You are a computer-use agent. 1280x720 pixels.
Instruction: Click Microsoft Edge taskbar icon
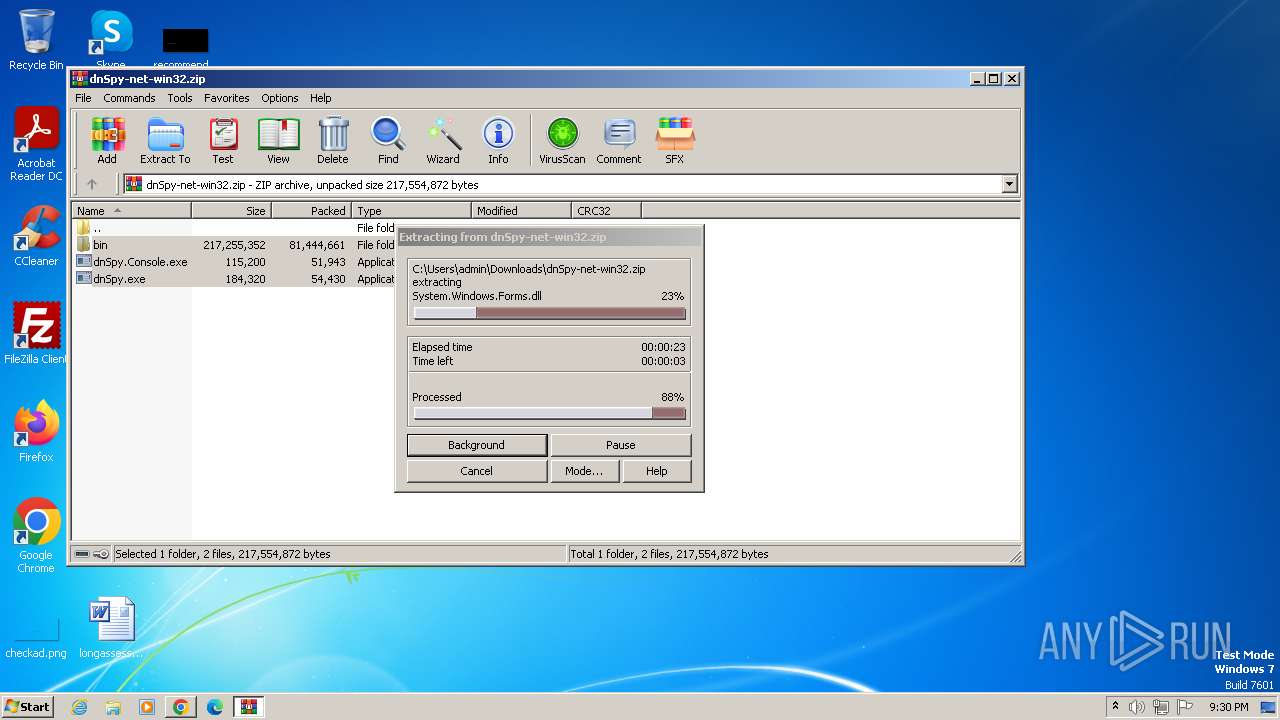tap(214, 707)
